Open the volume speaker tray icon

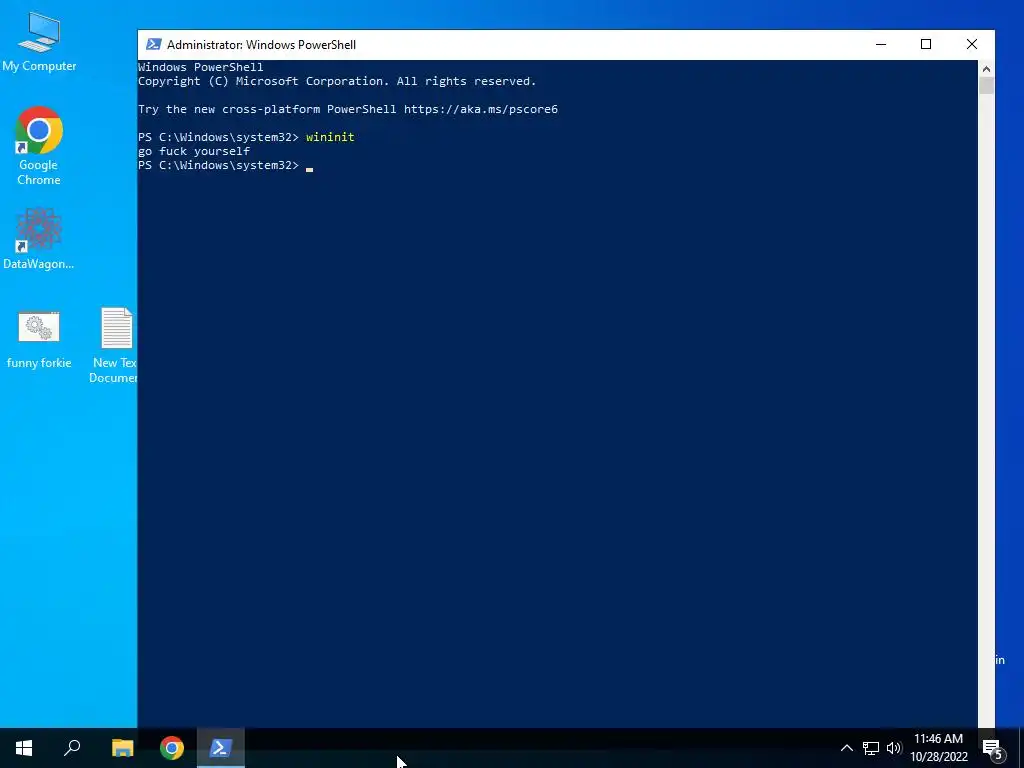(x=894, y=748)
